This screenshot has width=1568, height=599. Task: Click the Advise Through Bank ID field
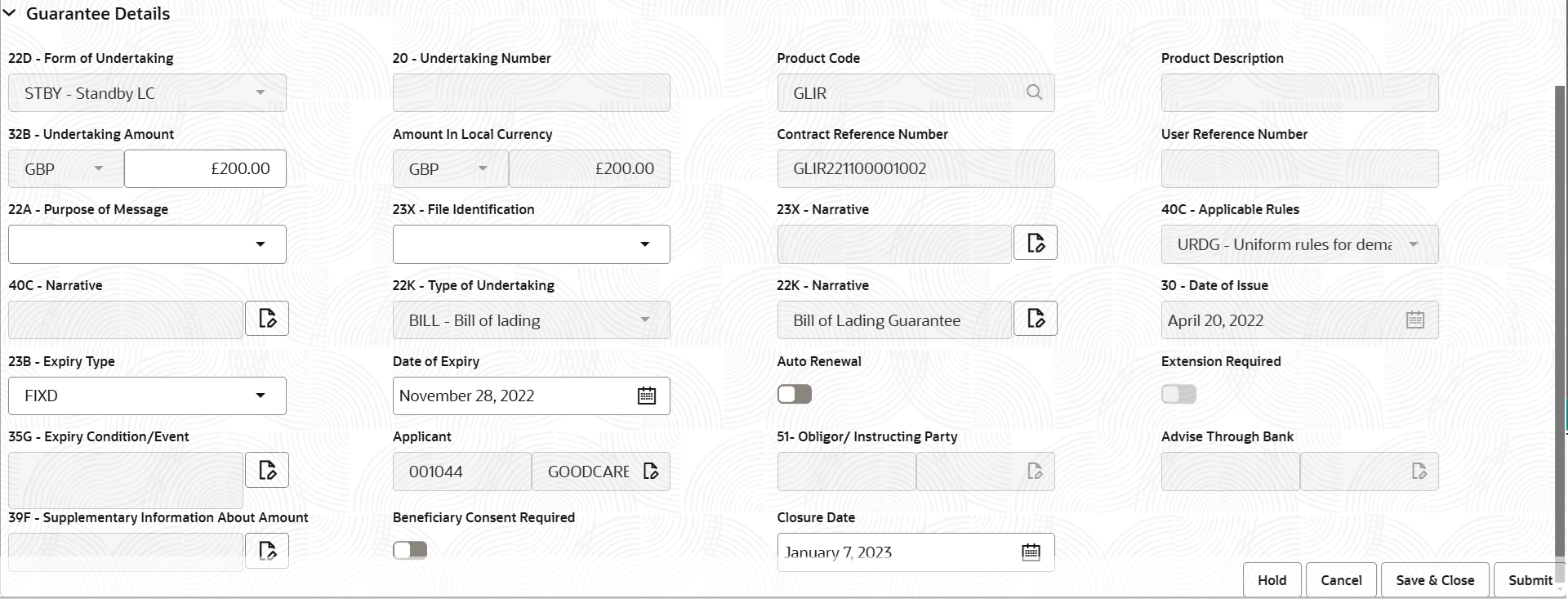1231,472
